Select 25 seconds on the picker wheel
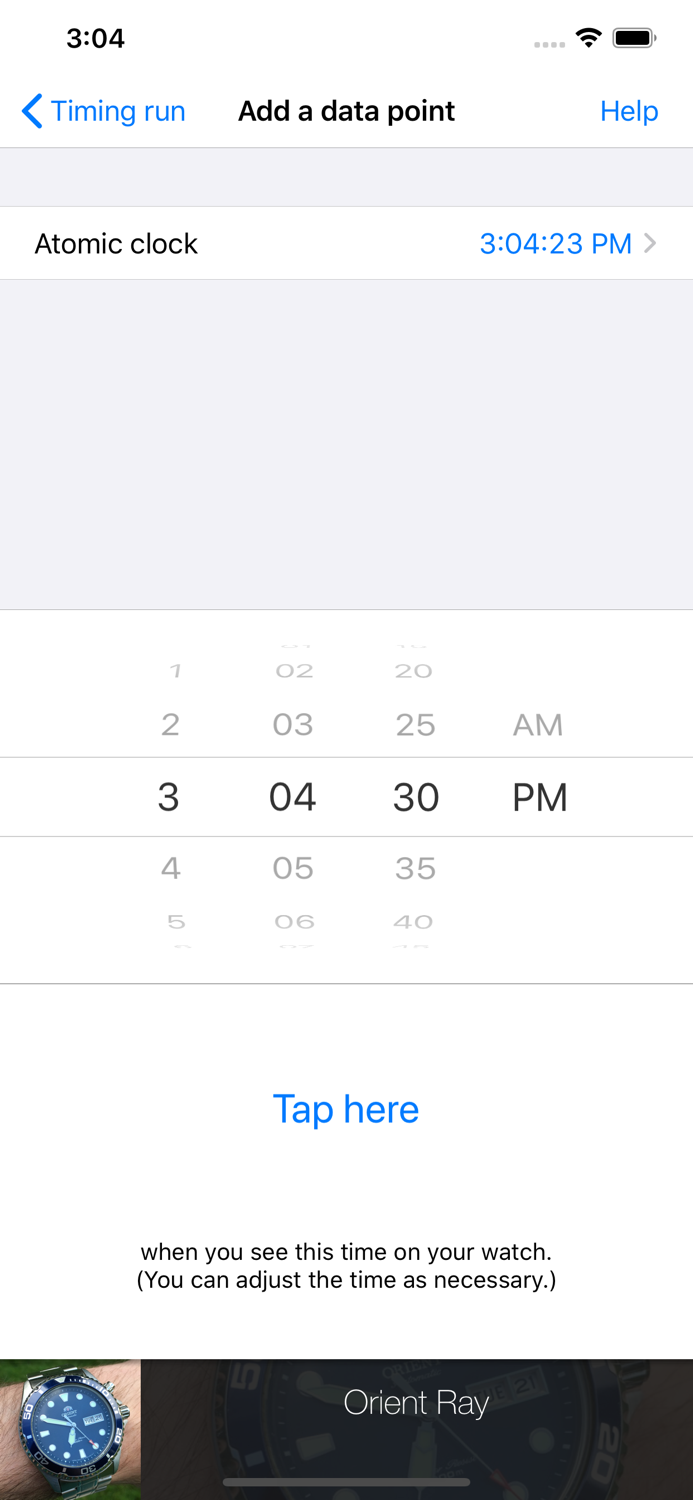Screen dimensions: 693x1500 point(415,724)
